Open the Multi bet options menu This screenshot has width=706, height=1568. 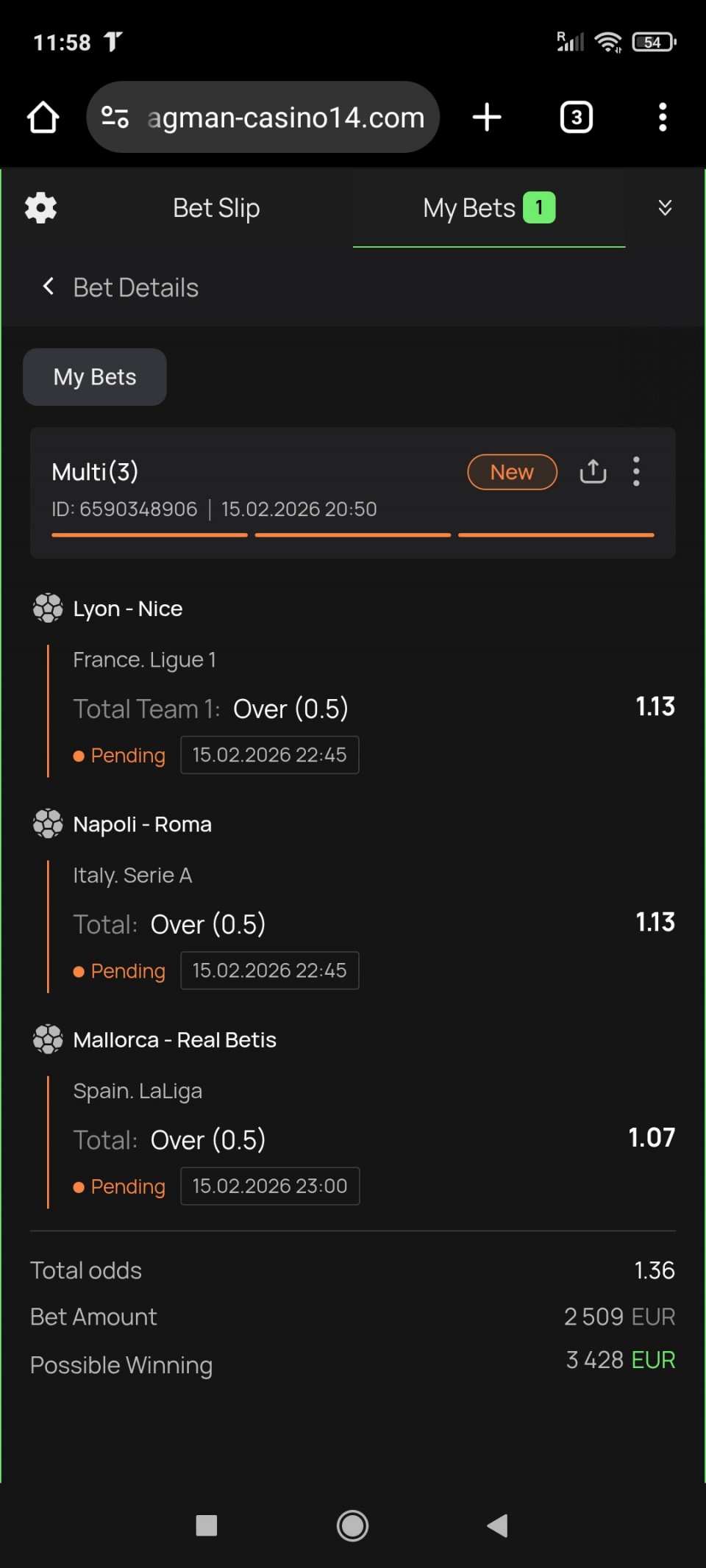point(637,471)
